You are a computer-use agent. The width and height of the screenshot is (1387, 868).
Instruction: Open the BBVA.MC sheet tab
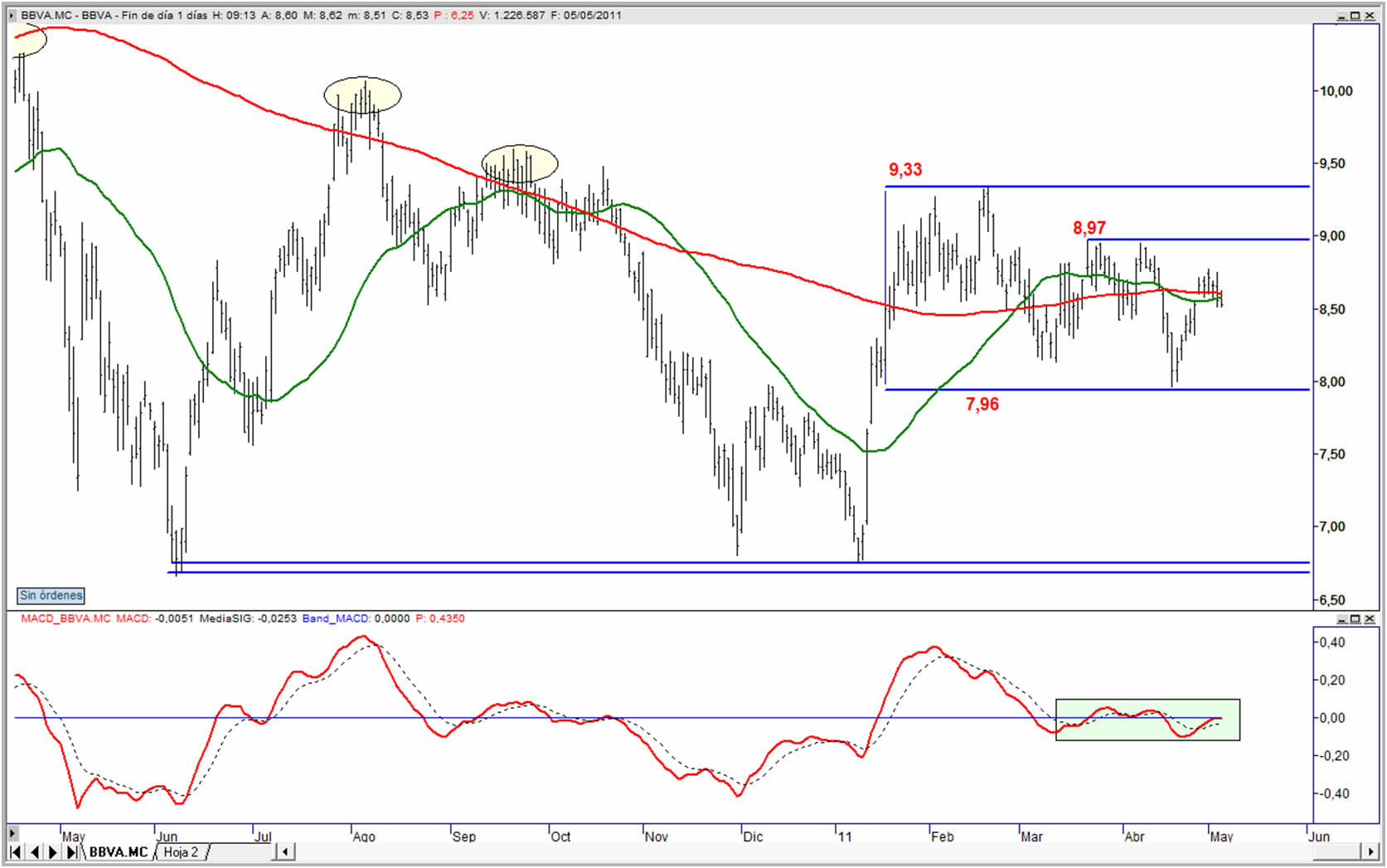tap(119, 851)
